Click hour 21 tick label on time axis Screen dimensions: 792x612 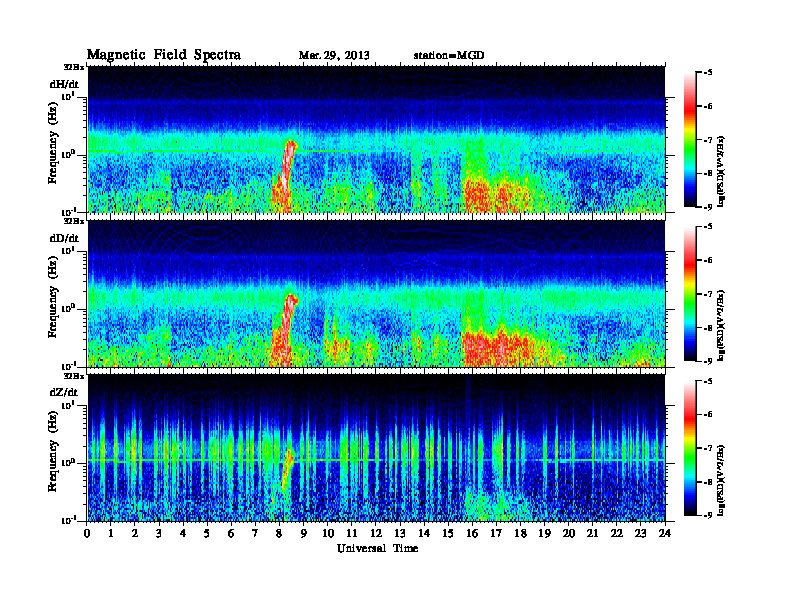(593, 533)
